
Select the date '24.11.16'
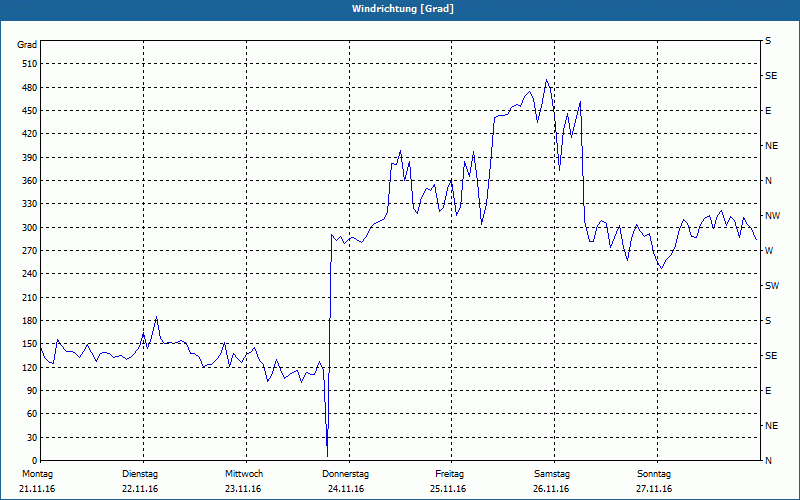346,489
